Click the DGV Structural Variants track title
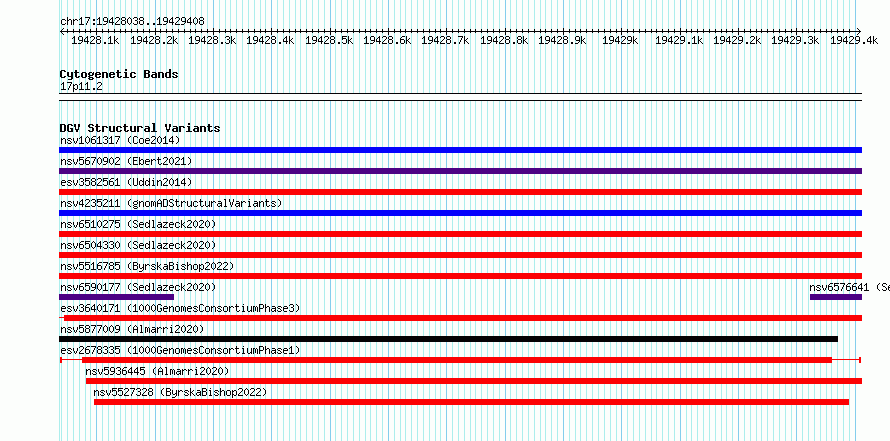This screenshot has height=441, width=890. (140, 128)
